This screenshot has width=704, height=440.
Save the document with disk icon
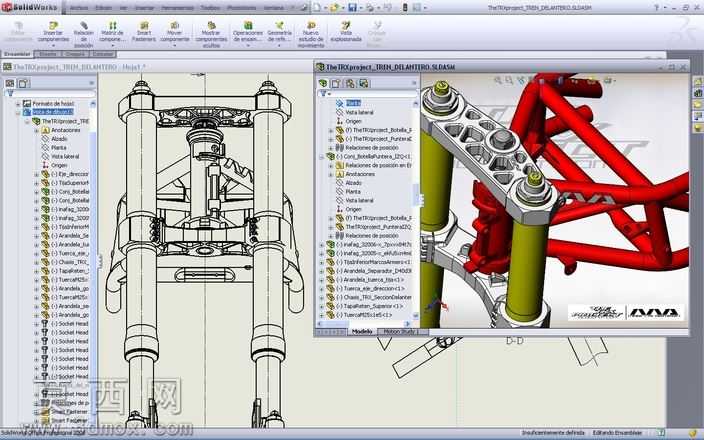pos(352,7)
